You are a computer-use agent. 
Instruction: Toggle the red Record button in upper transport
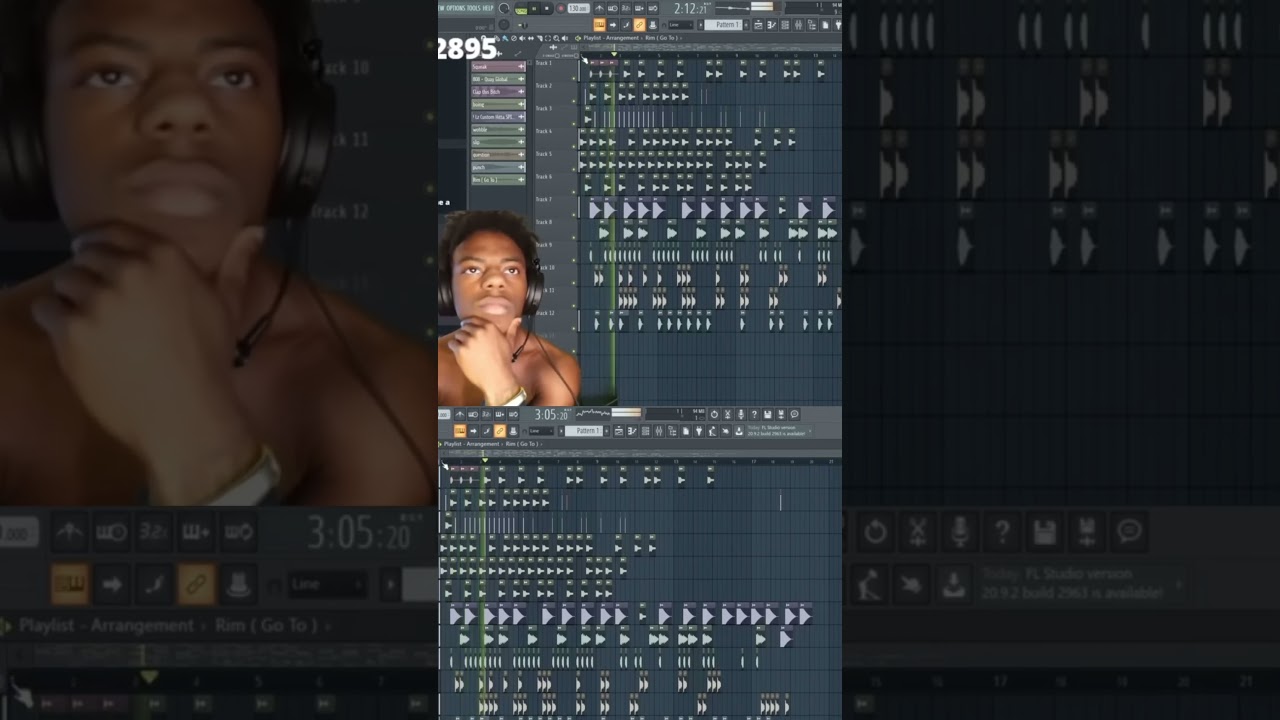[561, 8]
